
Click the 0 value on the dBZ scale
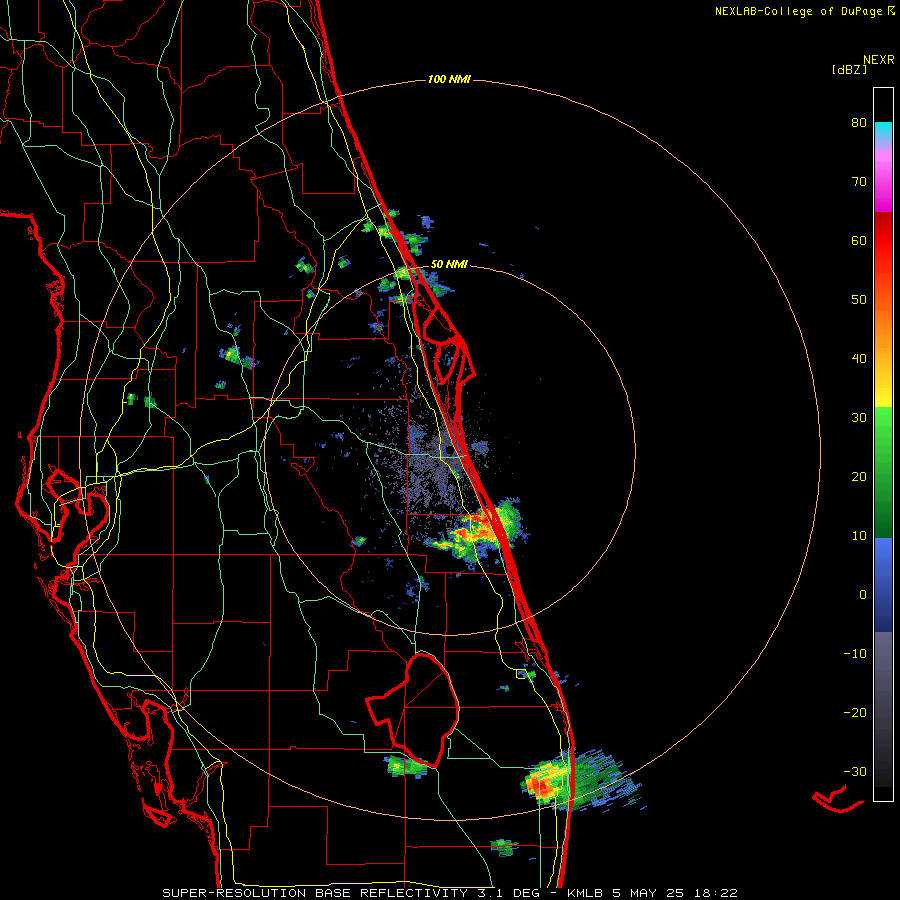(x=863, y=595)
